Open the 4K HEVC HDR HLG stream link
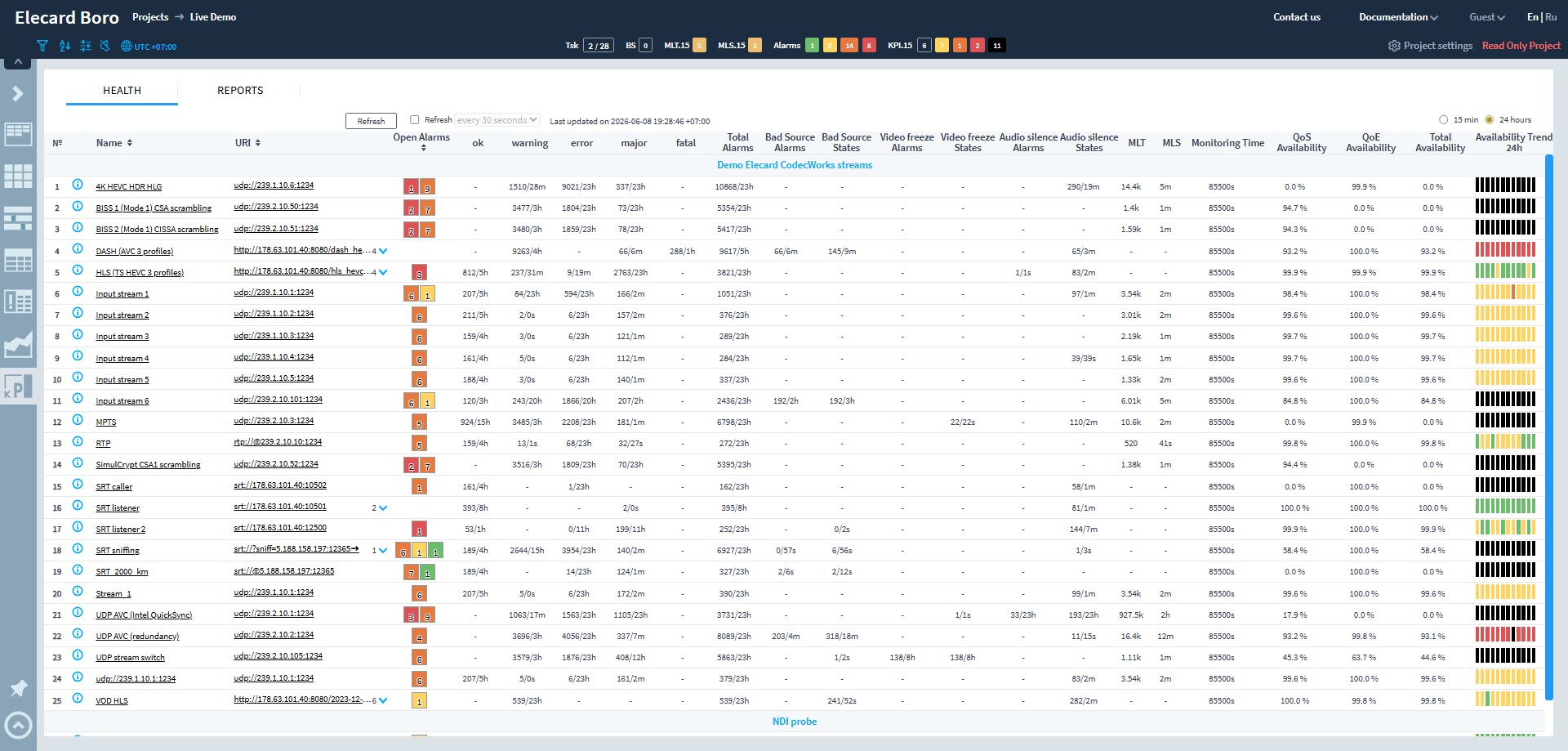This screenshot has width=1568, height=751. [129, 187]
